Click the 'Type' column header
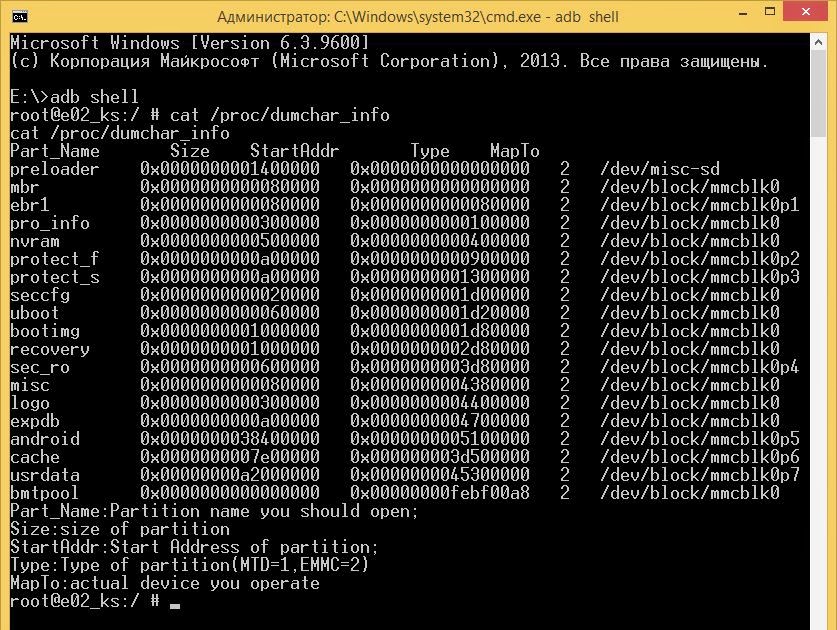 point(430,151)
